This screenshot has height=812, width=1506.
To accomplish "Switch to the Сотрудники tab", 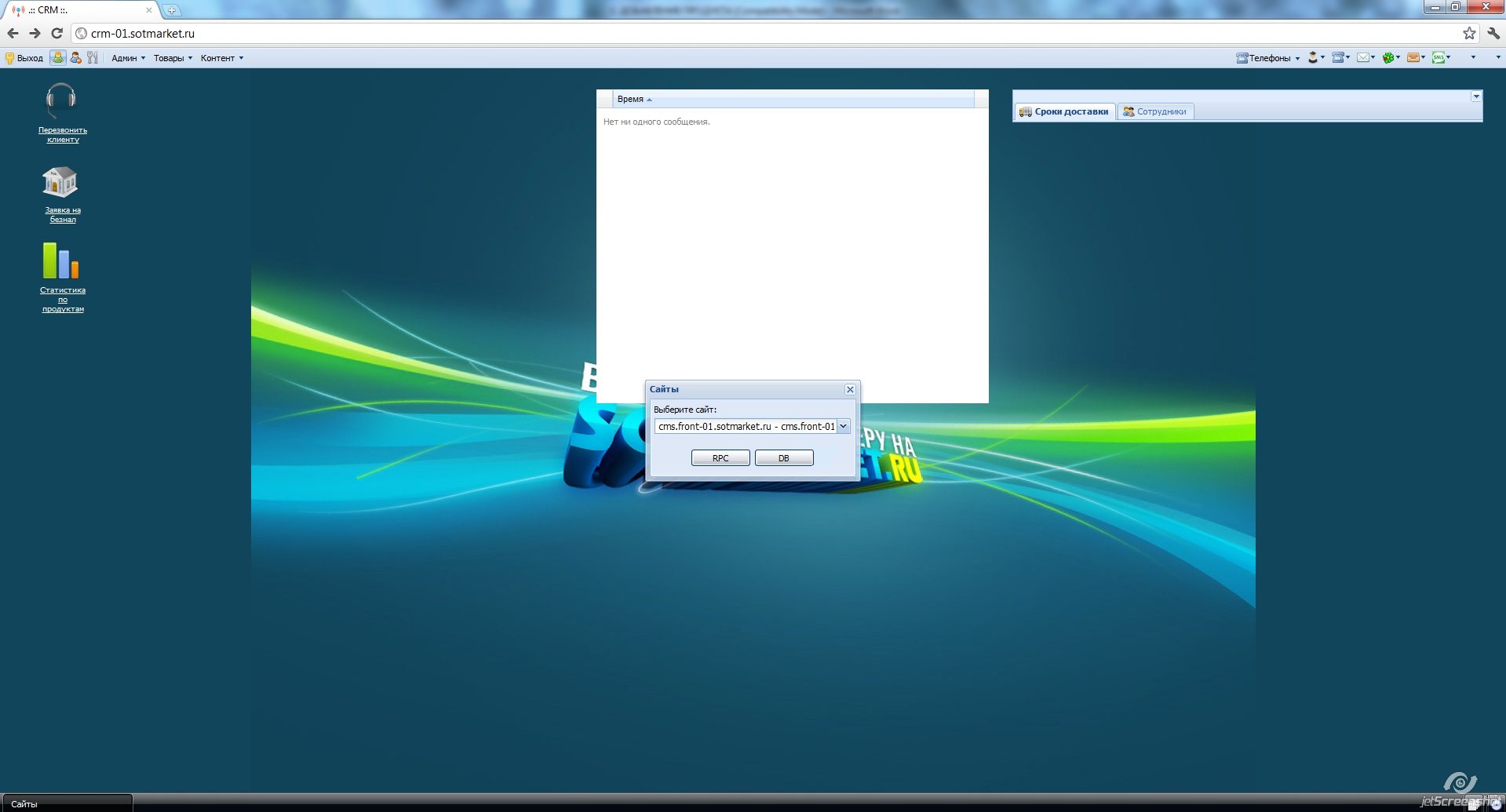I will pos(1154,111).
